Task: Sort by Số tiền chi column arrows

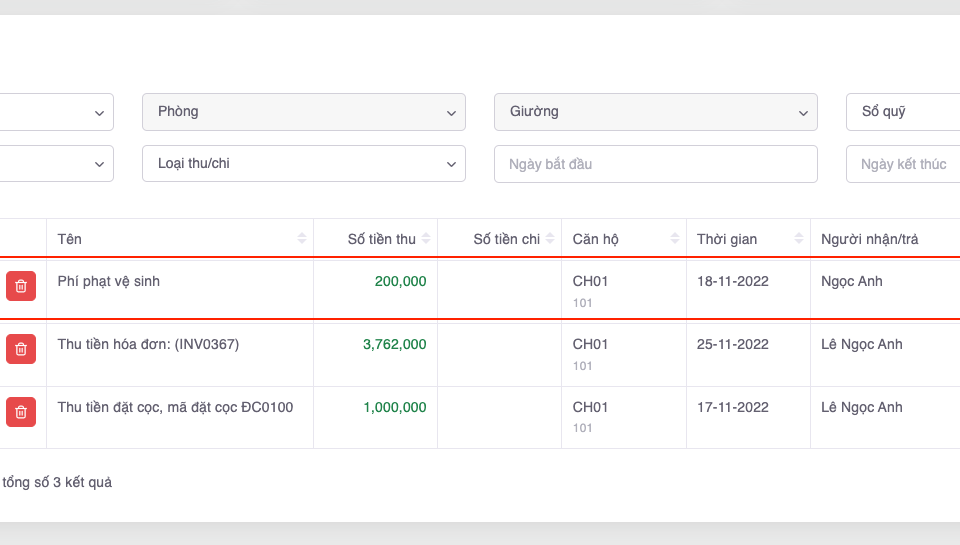Action: click(x=551, y=239)
